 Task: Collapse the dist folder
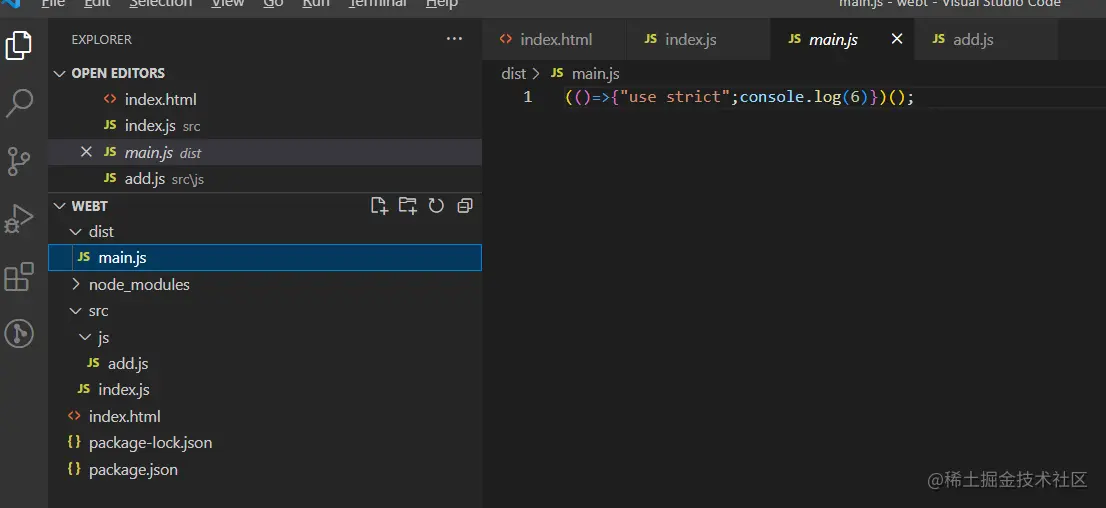(101, 231)
